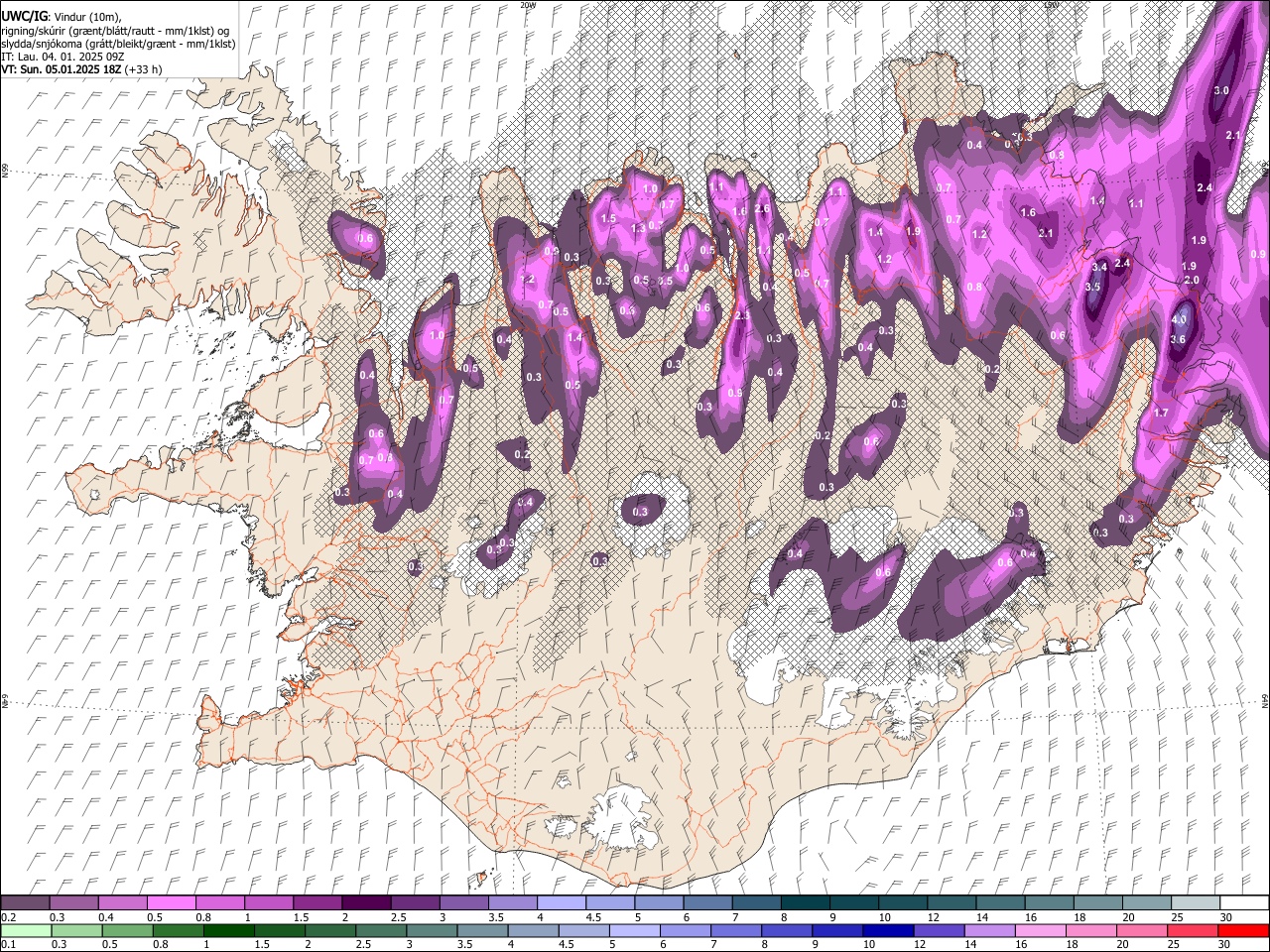Select the VT: Sun. 05.01.2025 18Z text
This screenshot has height=952, width=1270.
[x=62, y=69]
